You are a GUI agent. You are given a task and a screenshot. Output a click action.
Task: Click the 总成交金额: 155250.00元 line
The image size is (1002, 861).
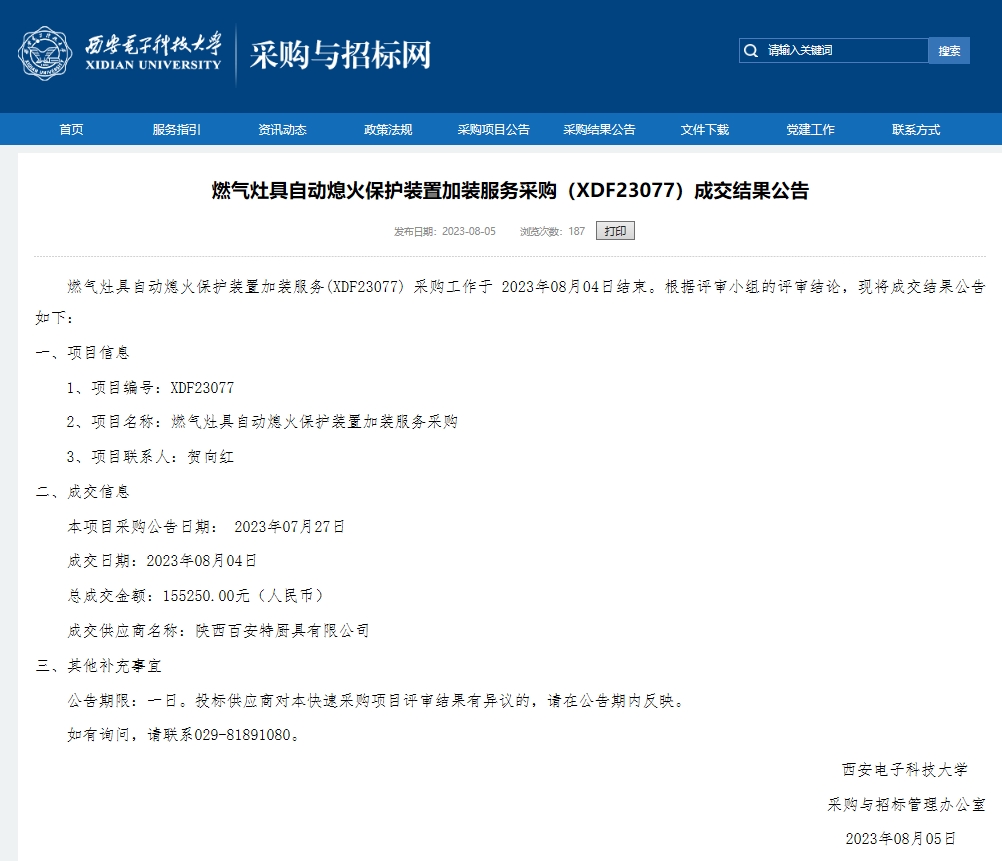[x=196, y=596]
